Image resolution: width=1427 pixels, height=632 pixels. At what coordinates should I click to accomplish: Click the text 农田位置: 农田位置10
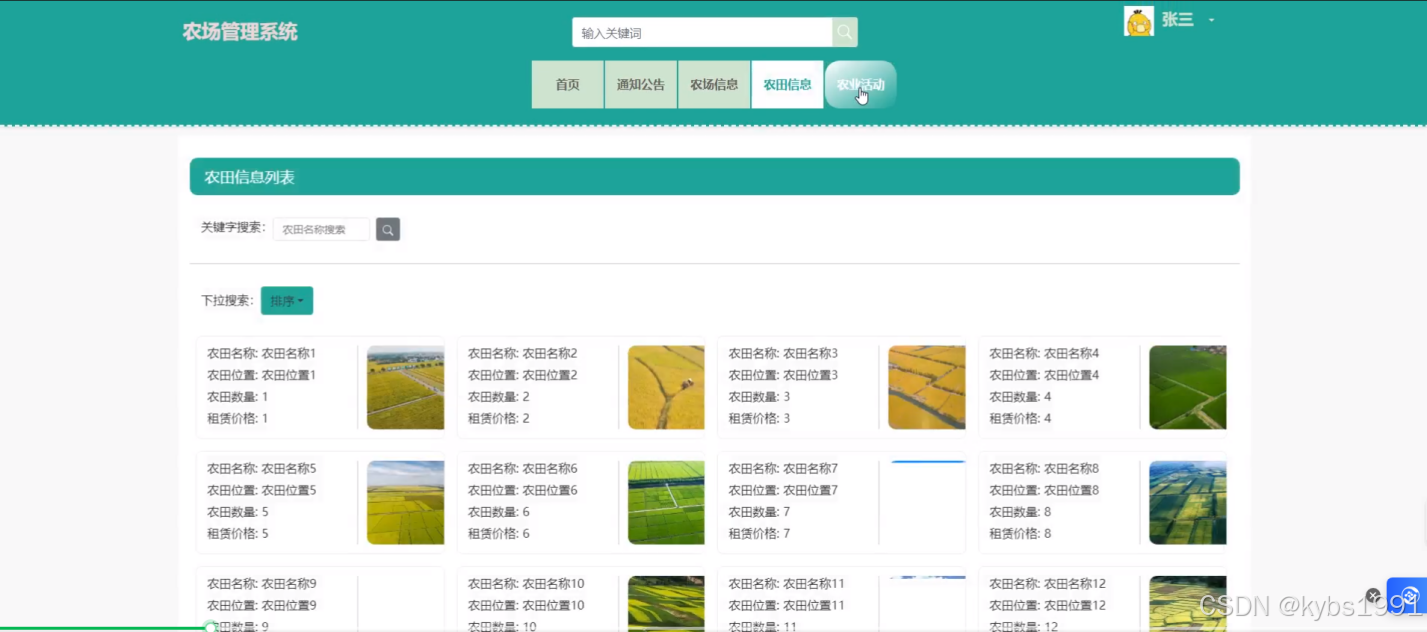(x=526, y=606)
